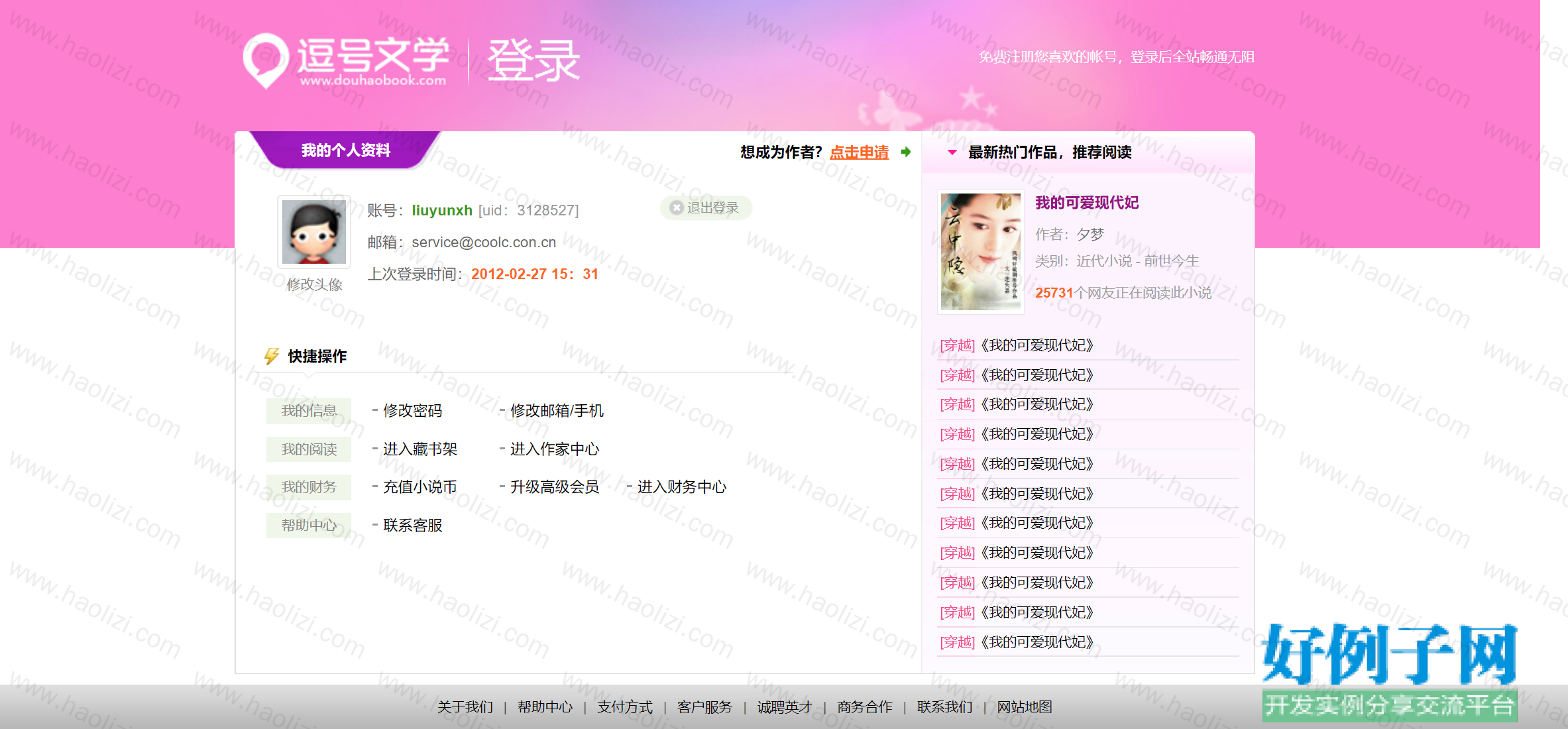Screen dimensions: 1568x729
Task: Click the 25731 readers count text
Action: 1123,293
